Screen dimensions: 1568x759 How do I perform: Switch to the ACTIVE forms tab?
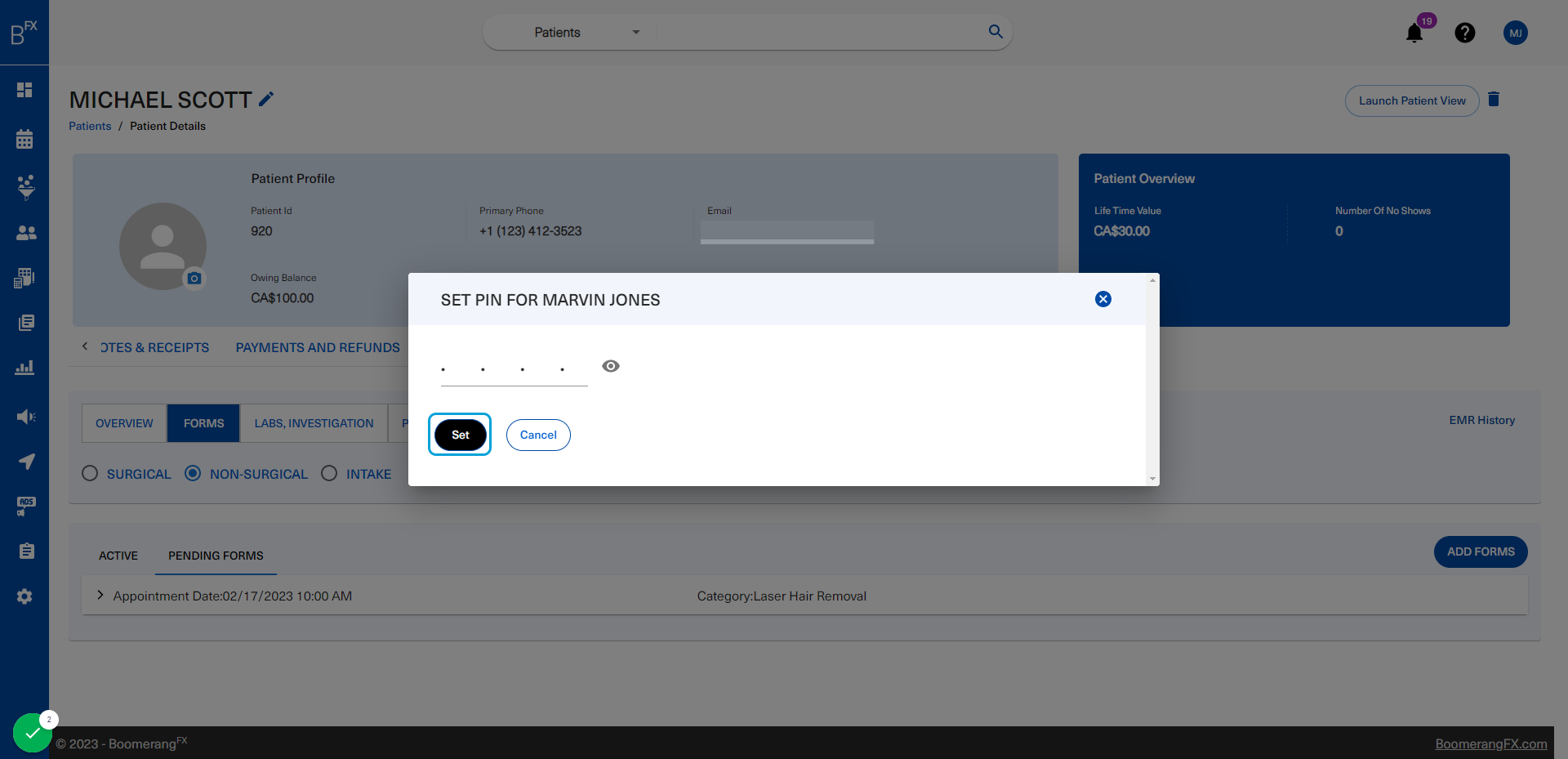(x=118, y=556)
